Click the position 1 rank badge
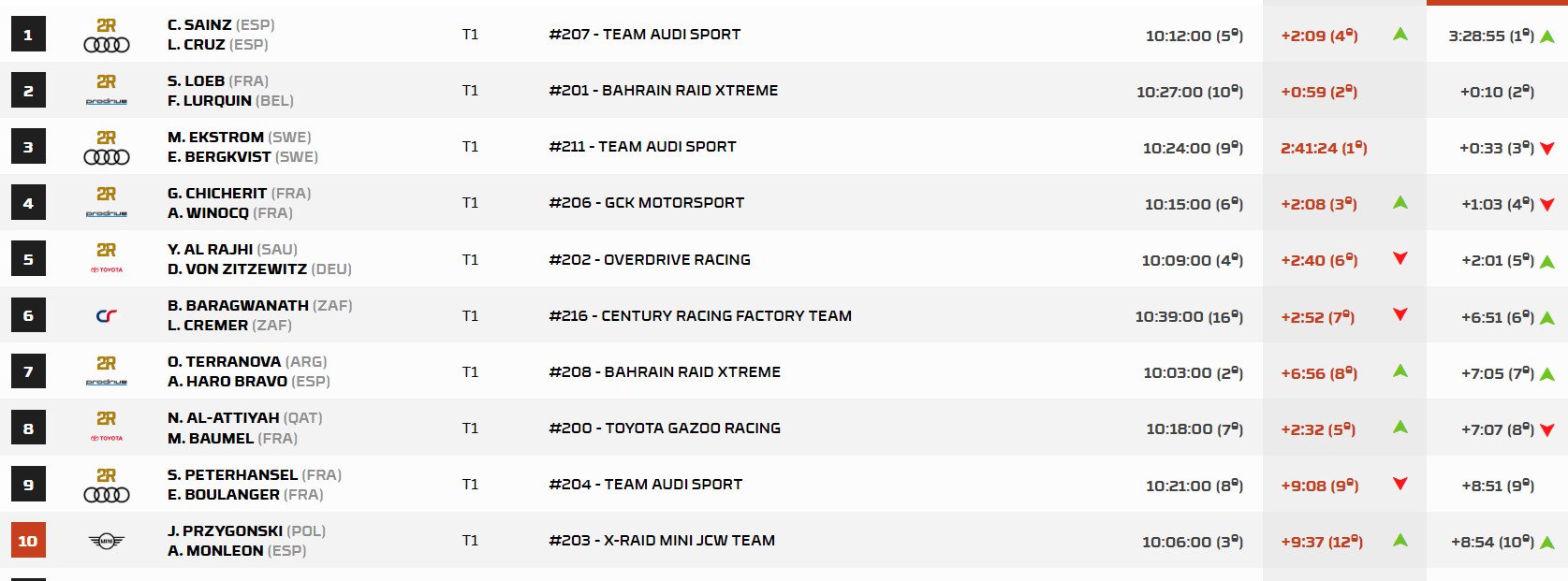 point(28,35)
